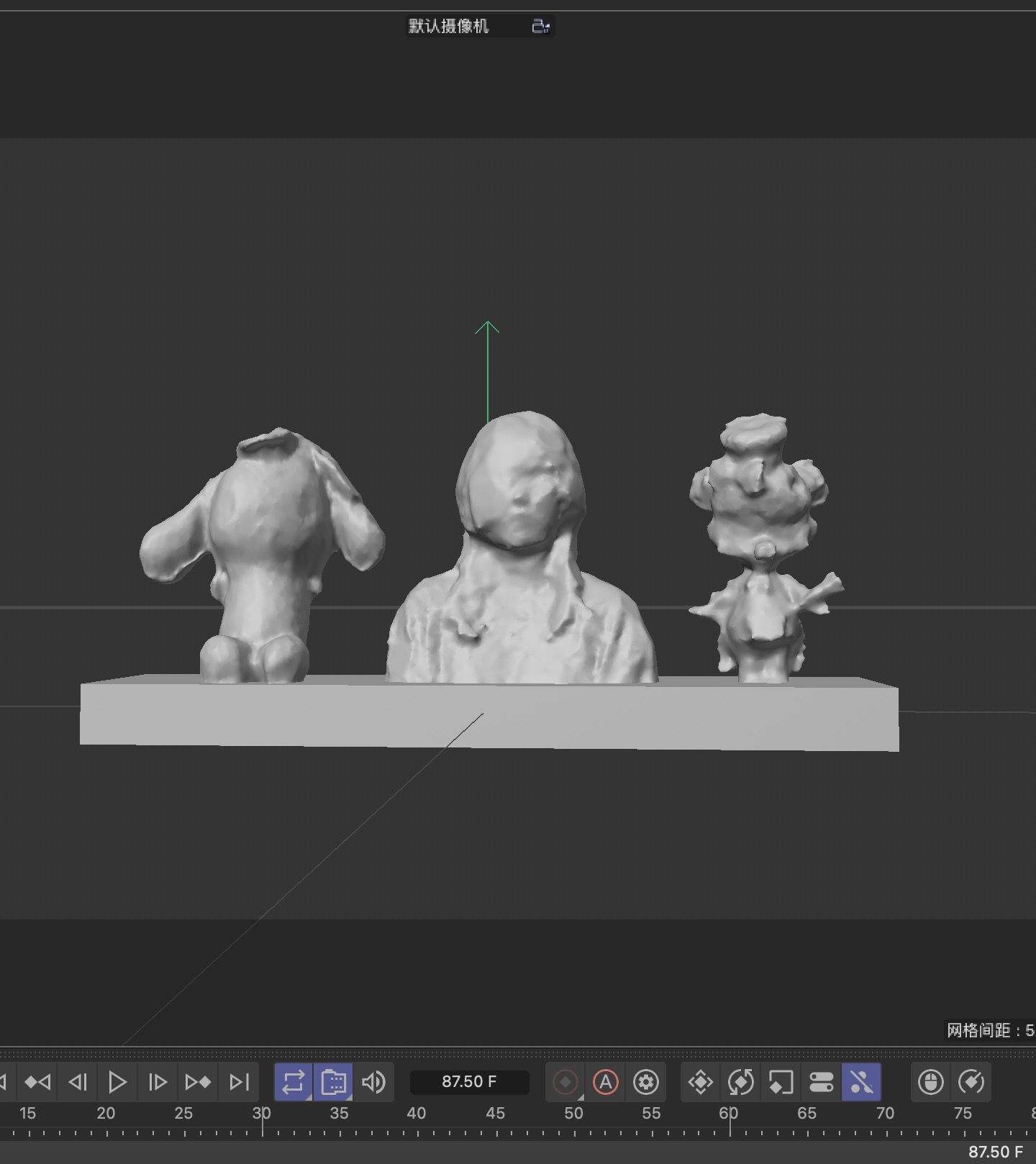Click the current frame field 87.50 F
The height and width of the screenshot is (1164, 1036).
tap(469, 1082)
